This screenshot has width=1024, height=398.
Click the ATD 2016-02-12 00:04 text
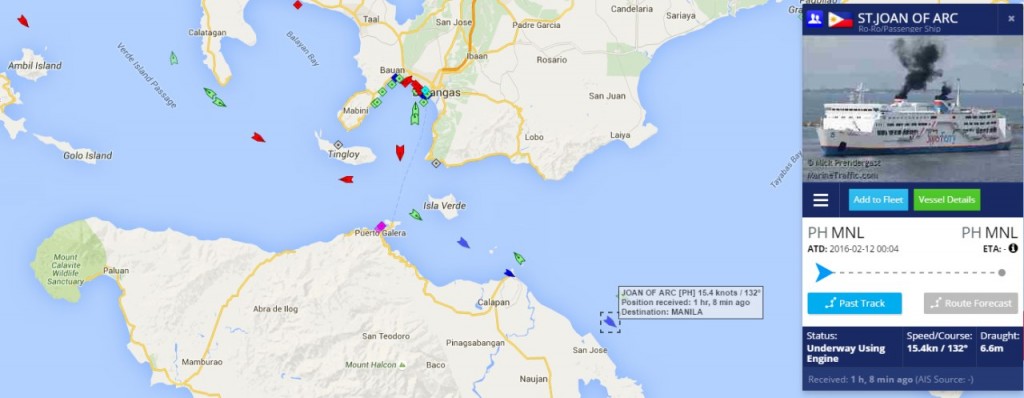point(853,248)
